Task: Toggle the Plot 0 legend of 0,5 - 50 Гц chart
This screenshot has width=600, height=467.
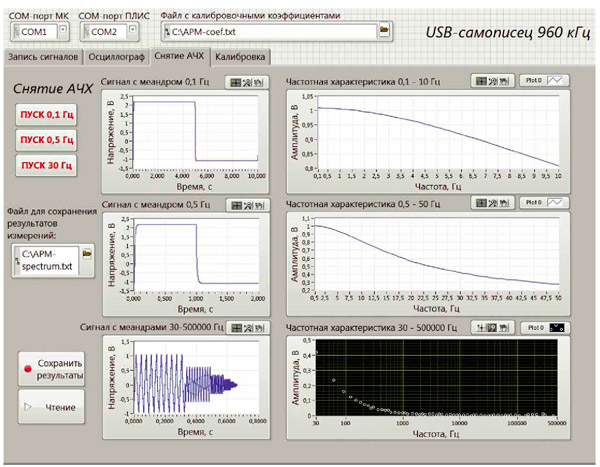Action: point(543,202)
